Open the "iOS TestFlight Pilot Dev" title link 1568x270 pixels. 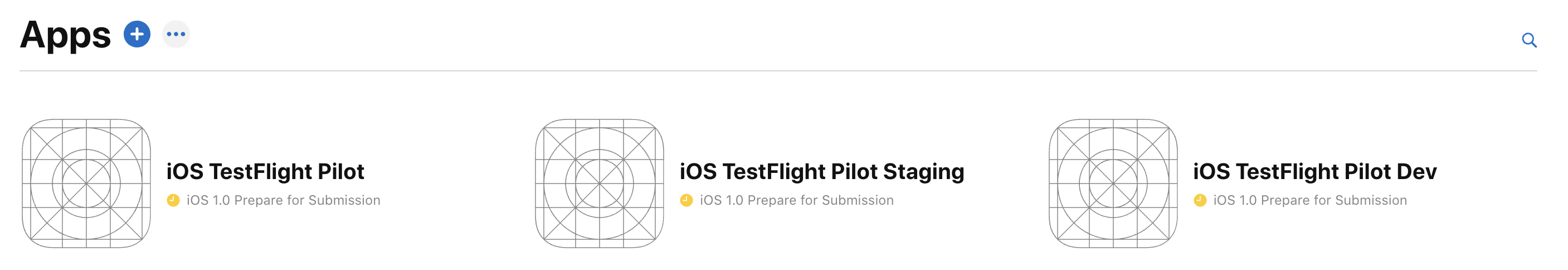pos(1315,172)
